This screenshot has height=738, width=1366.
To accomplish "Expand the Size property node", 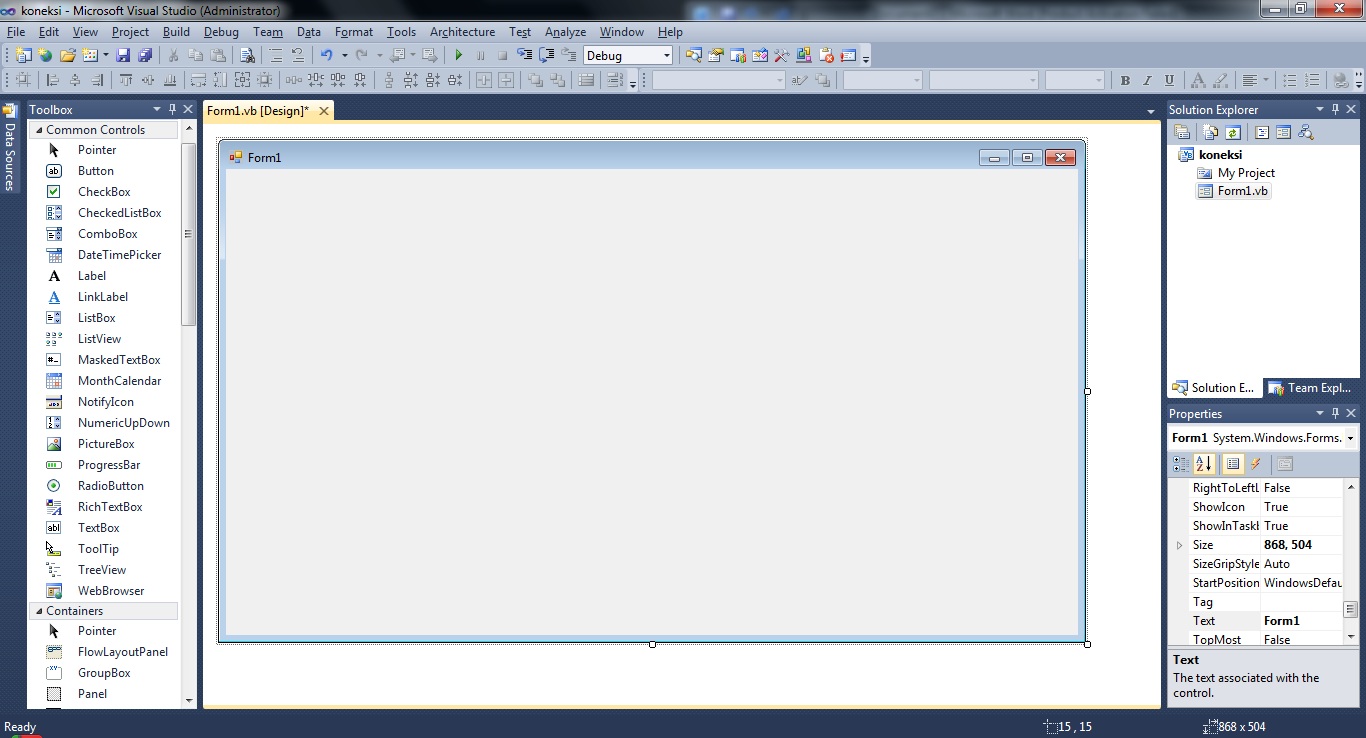I will (1179, 545).
